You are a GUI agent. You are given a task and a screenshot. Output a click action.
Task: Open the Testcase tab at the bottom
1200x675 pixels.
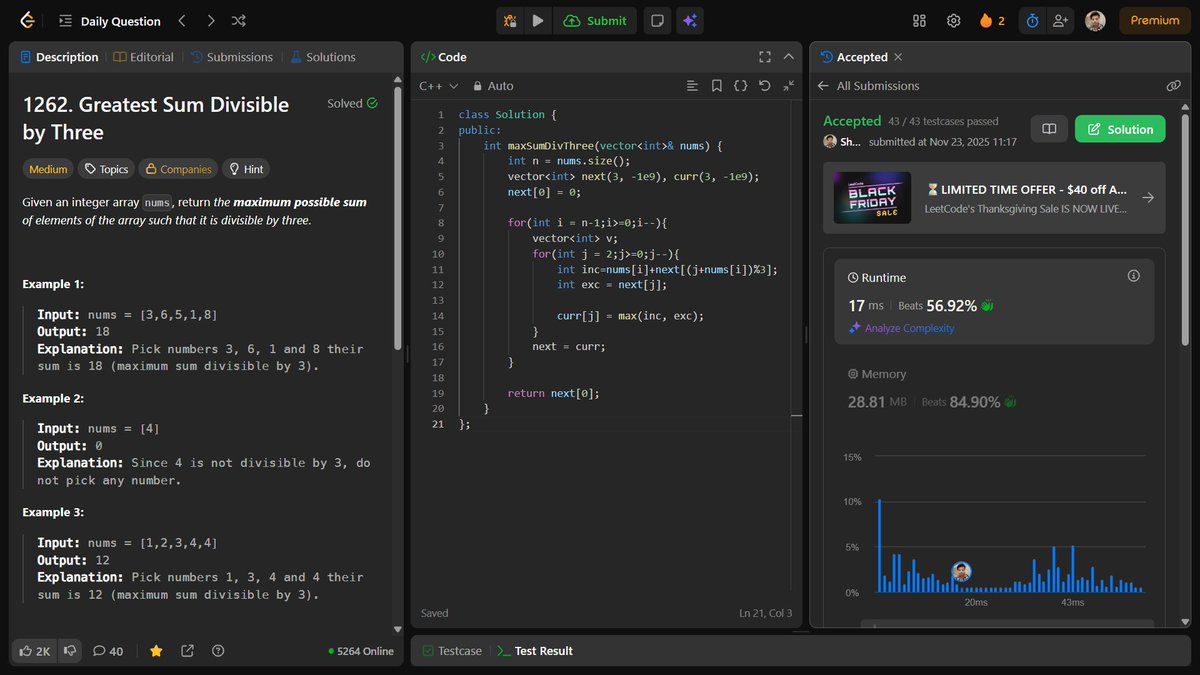point(451,650)
